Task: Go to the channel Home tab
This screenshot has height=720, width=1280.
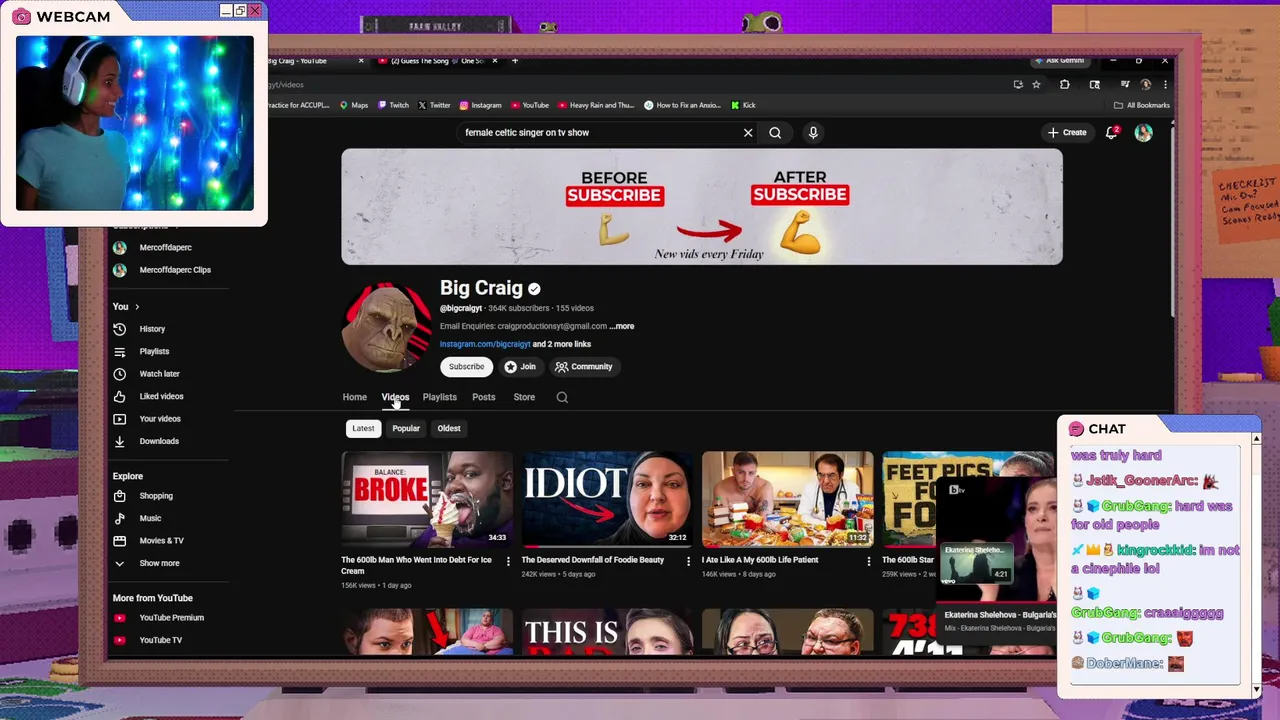Action: click(354, 397)
